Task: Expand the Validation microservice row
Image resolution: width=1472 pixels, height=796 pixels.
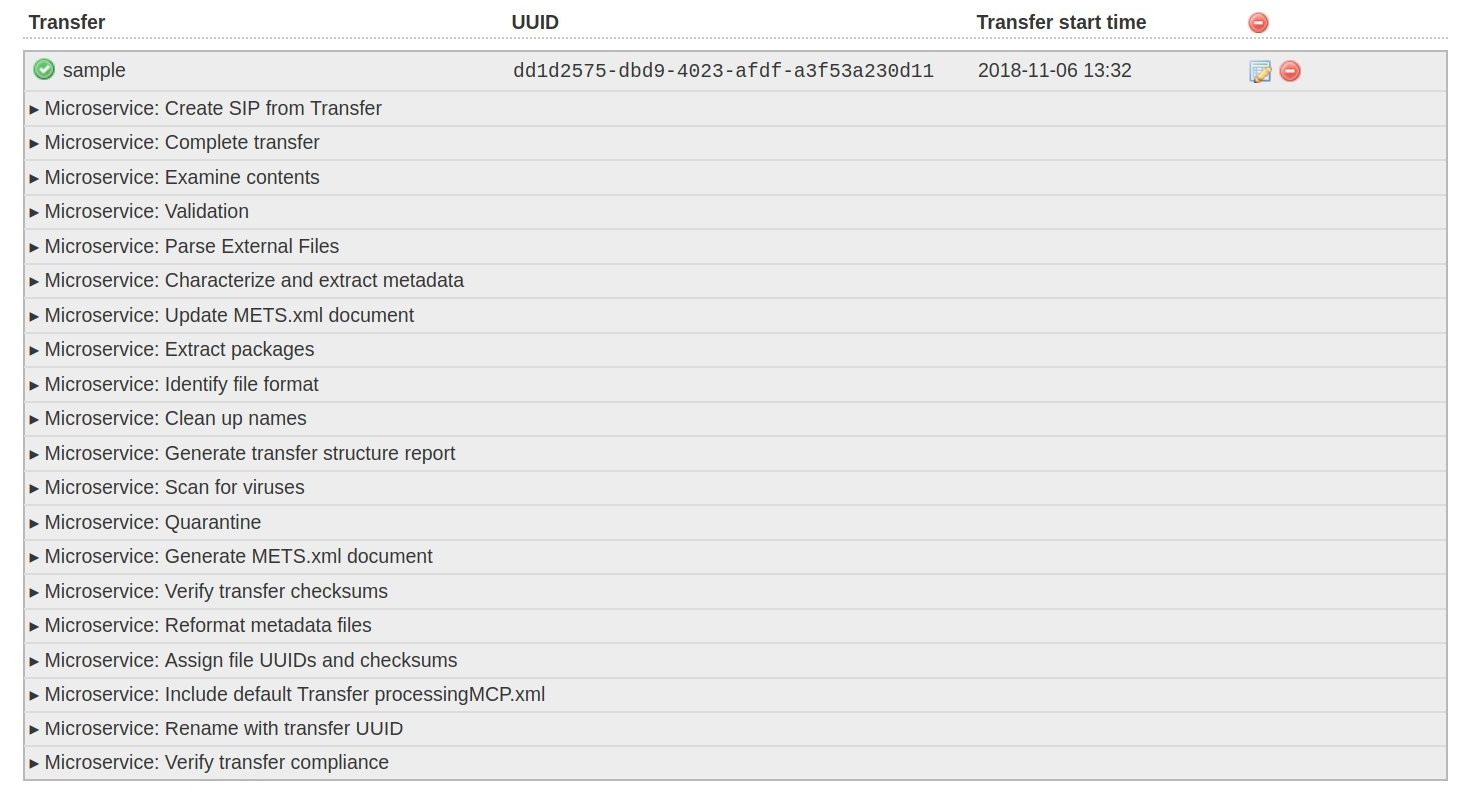Action: 146,211
